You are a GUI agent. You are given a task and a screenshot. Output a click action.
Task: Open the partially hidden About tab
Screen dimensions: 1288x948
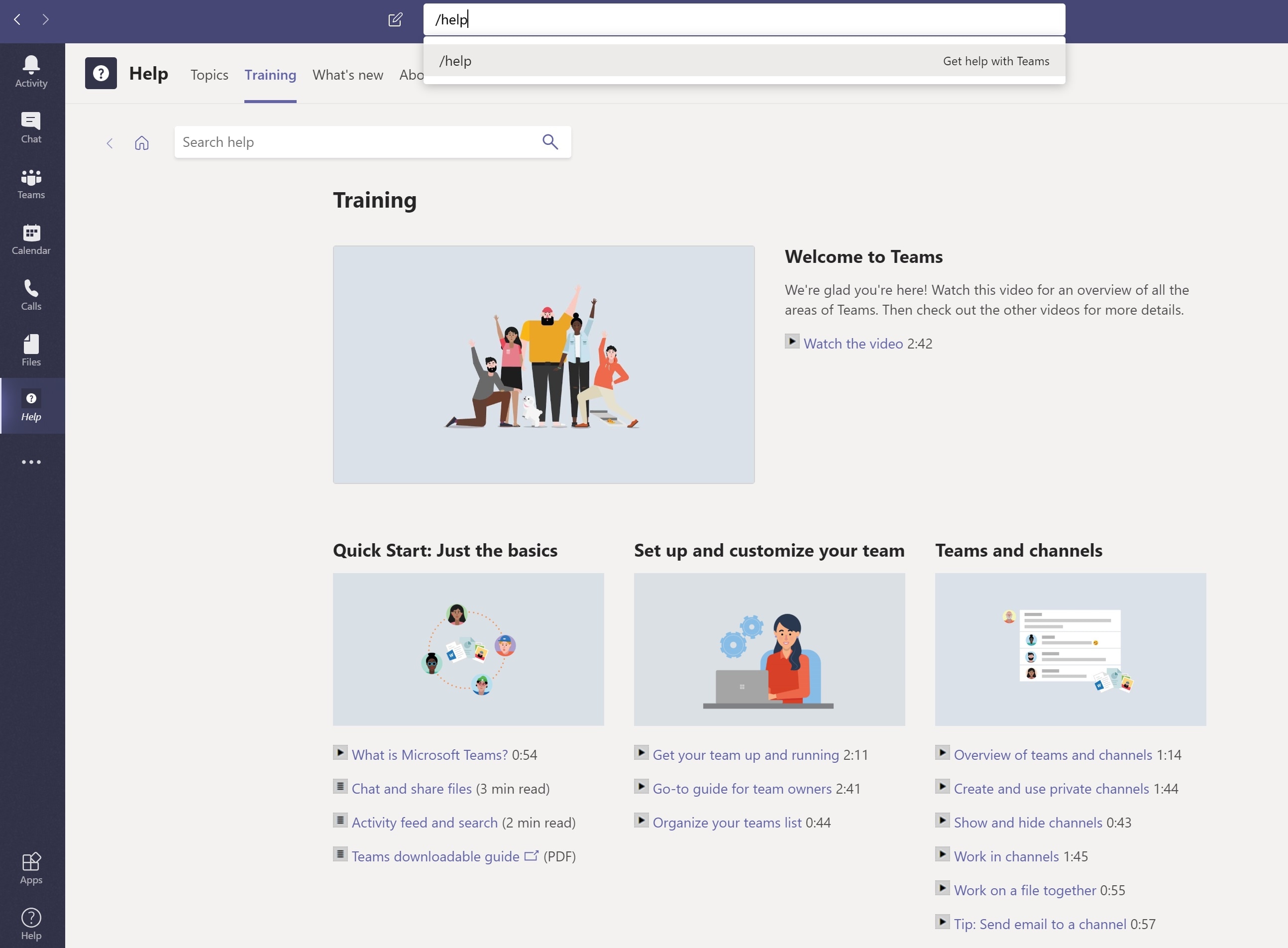411,75
